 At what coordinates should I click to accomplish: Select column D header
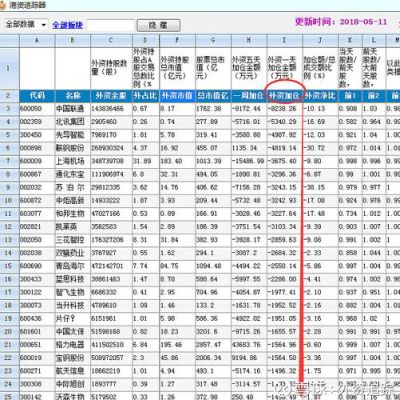point(146,40)
